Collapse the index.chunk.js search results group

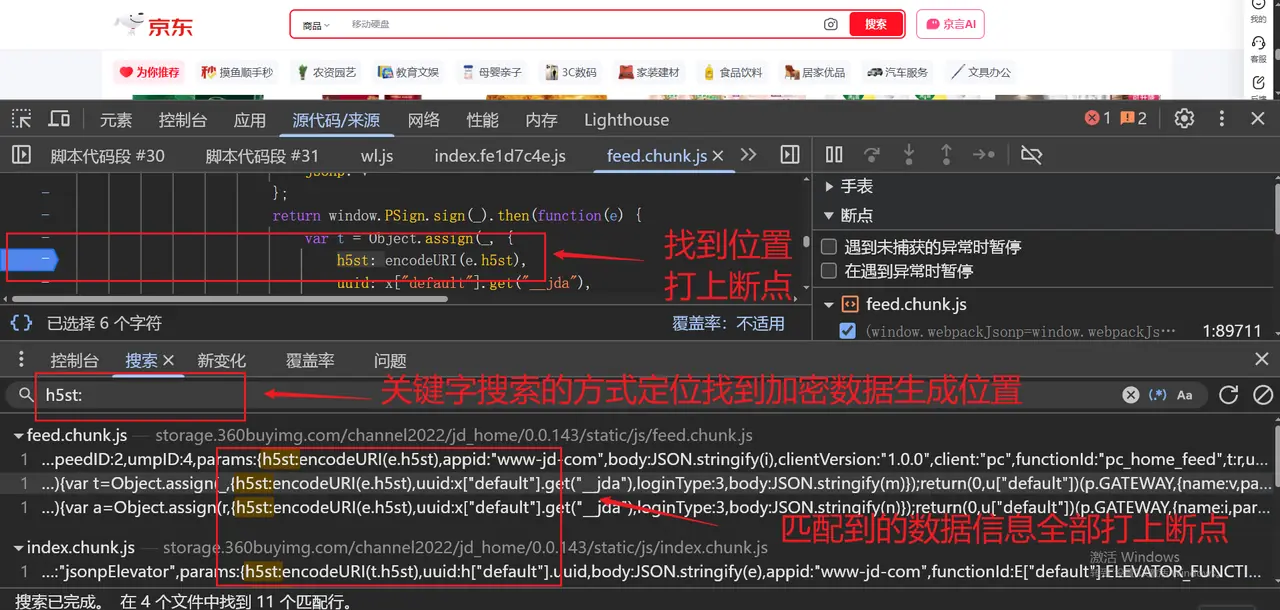pos(19,548)
